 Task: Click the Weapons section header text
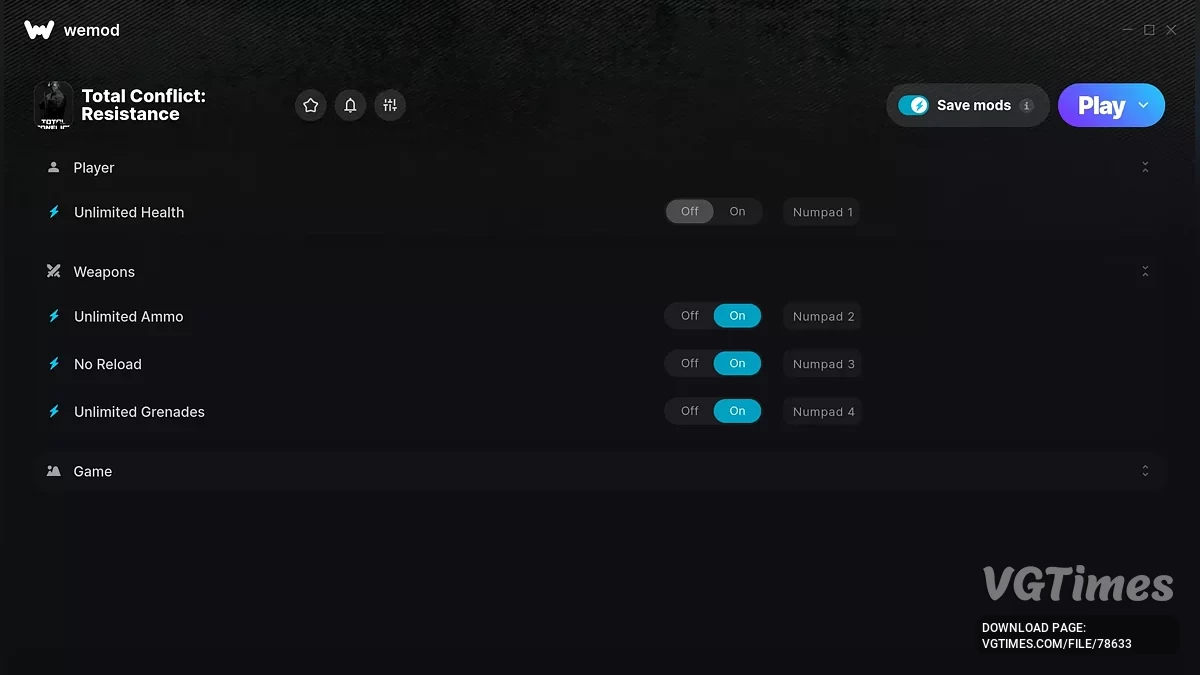[104, 271]
